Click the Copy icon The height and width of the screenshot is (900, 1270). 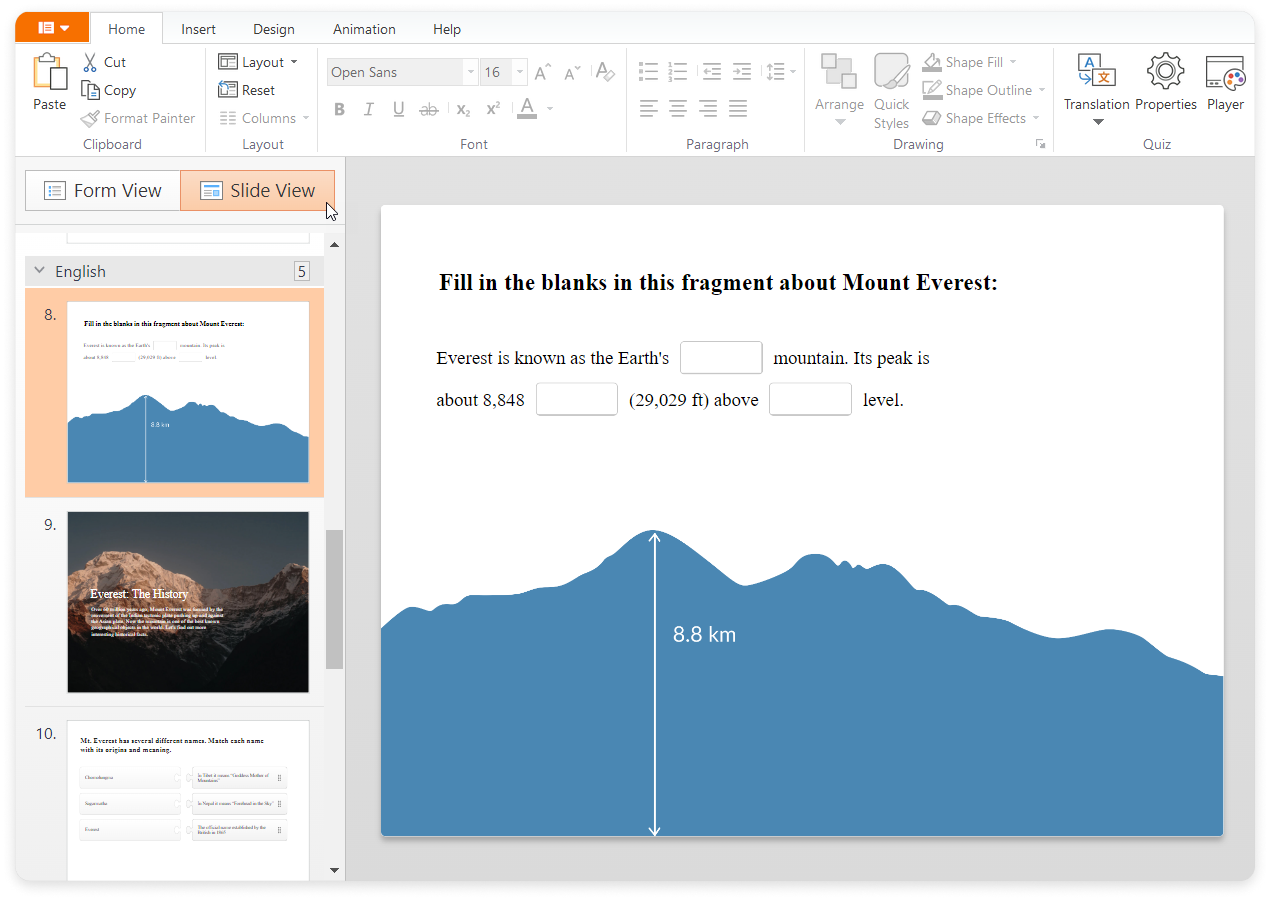[91, 90]
